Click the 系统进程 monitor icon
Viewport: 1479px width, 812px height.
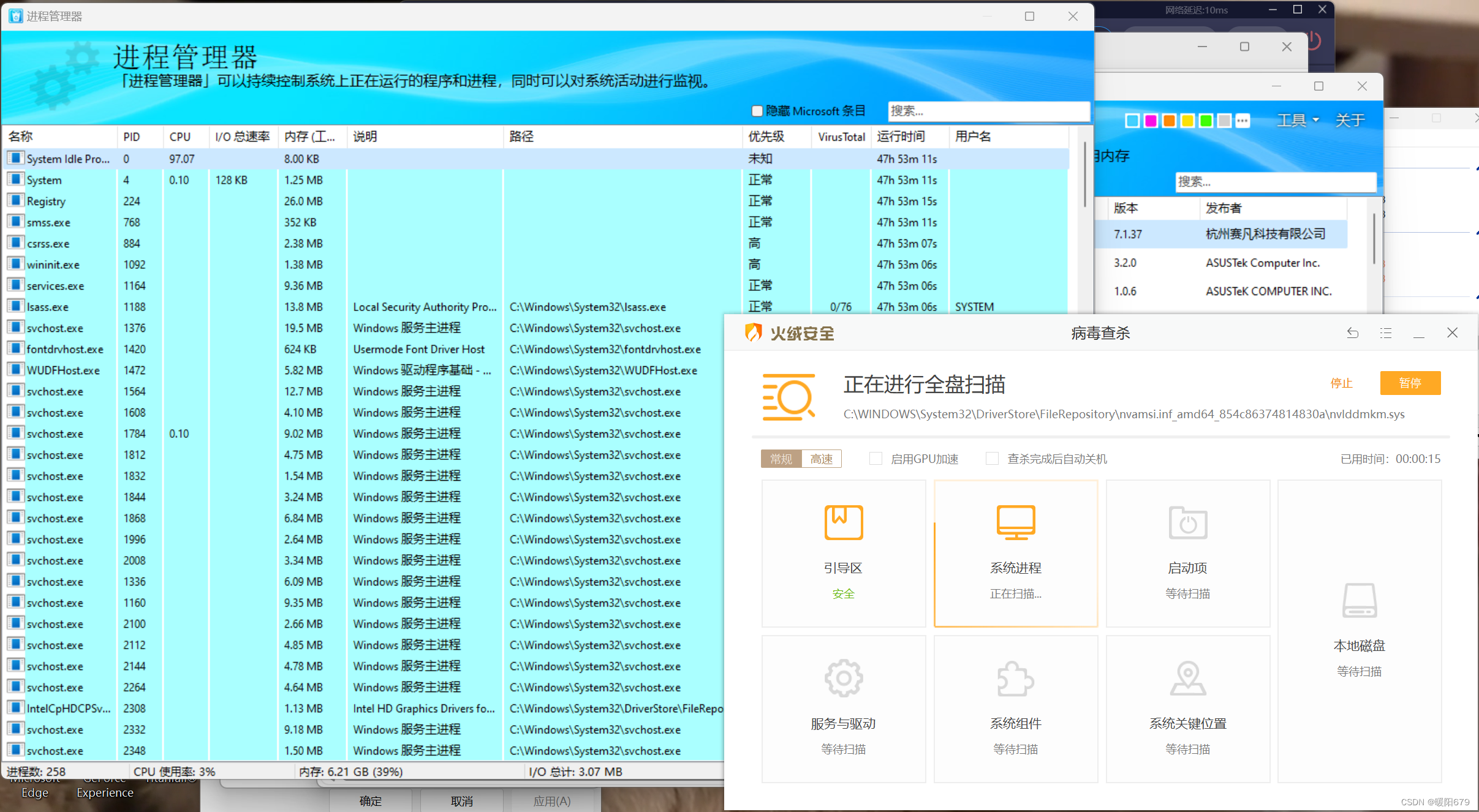[x=1015, y=522]
